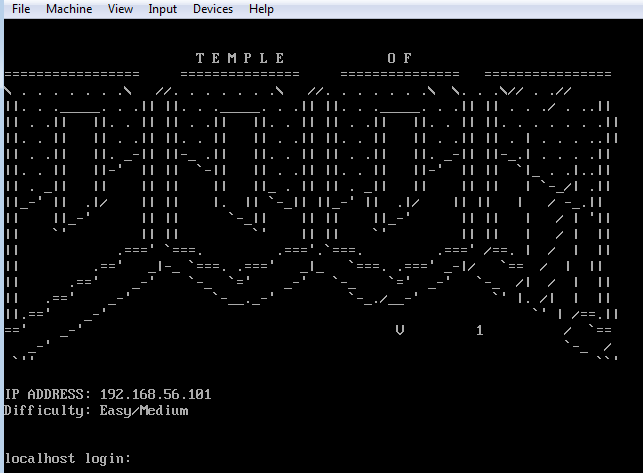This screenshot has width=643, height=473.
Task: Click the first equals-sign separator segment
Action: (x=72, y=74)
